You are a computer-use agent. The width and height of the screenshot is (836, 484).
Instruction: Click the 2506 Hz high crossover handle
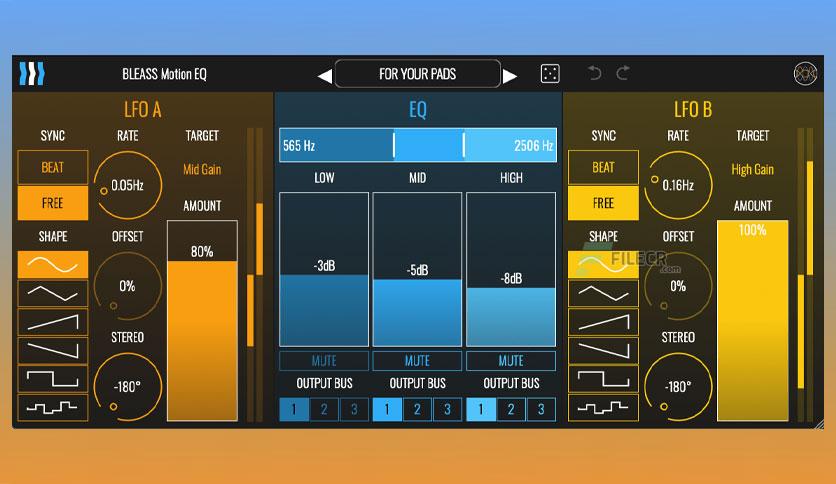tap(464, 145)
